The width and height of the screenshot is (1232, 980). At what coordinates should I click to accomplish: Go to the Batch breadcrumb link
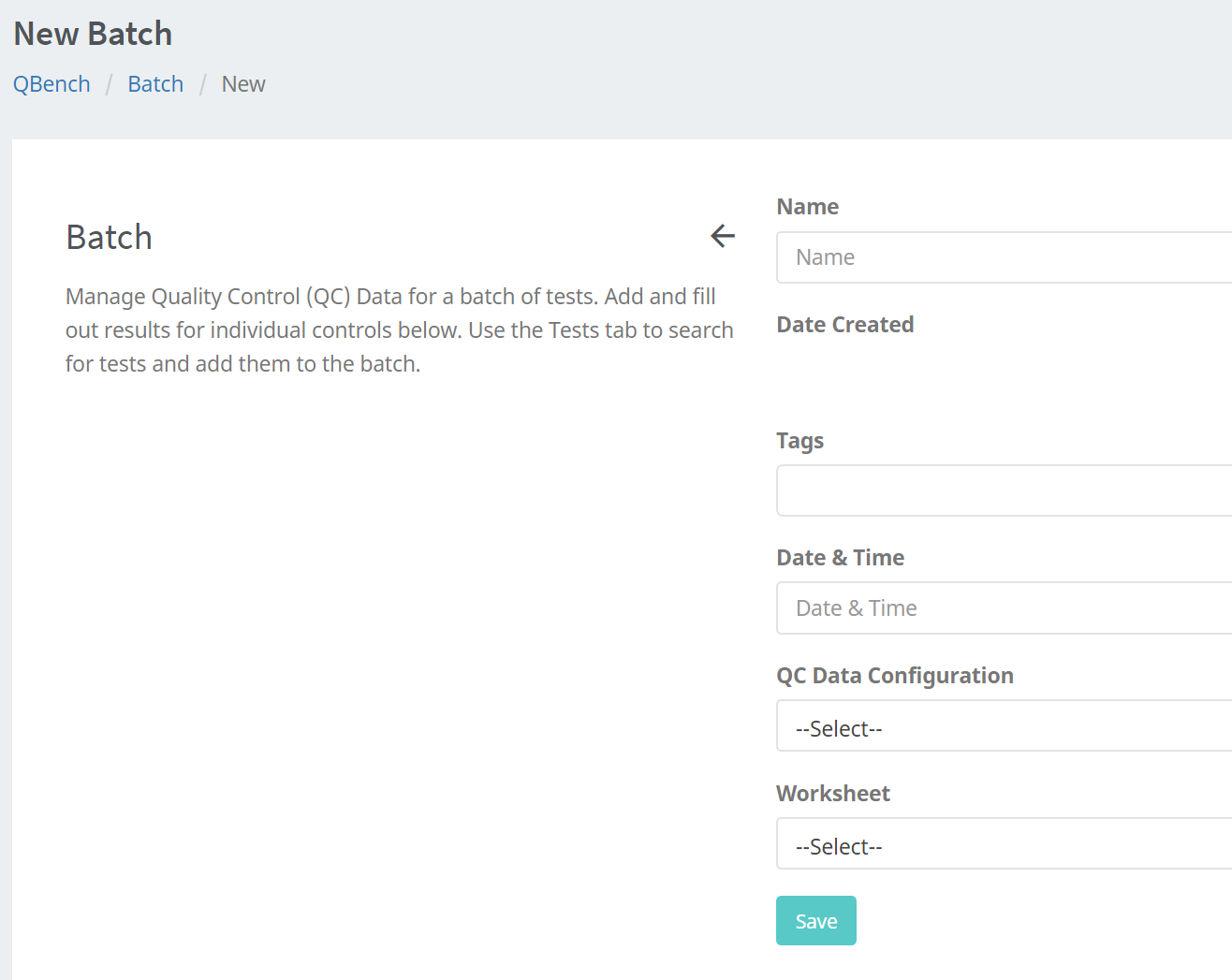[x=155, y=84]
